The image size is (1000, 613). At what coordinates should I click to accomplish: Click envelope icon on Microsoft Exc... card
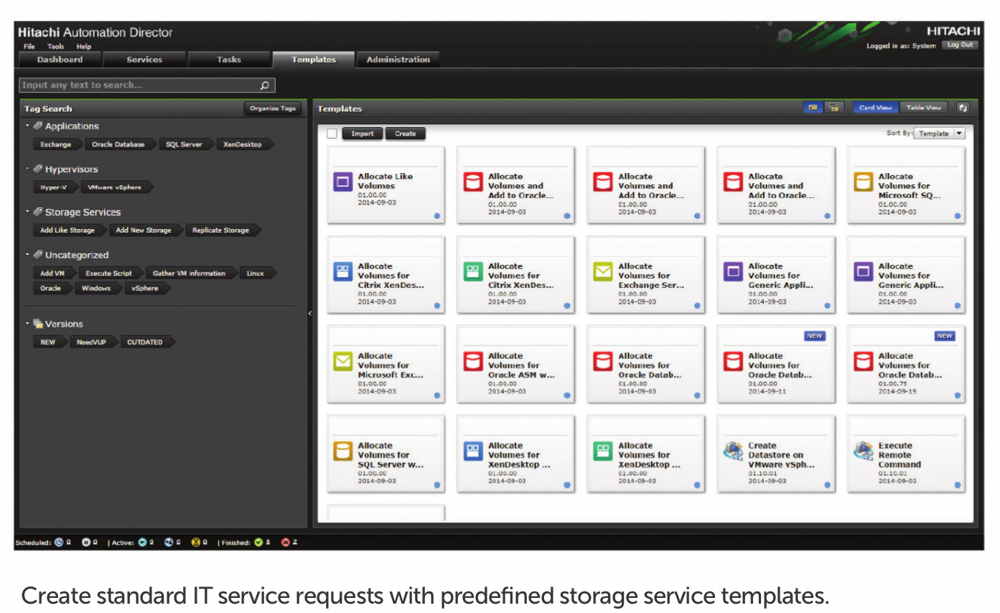342,362
